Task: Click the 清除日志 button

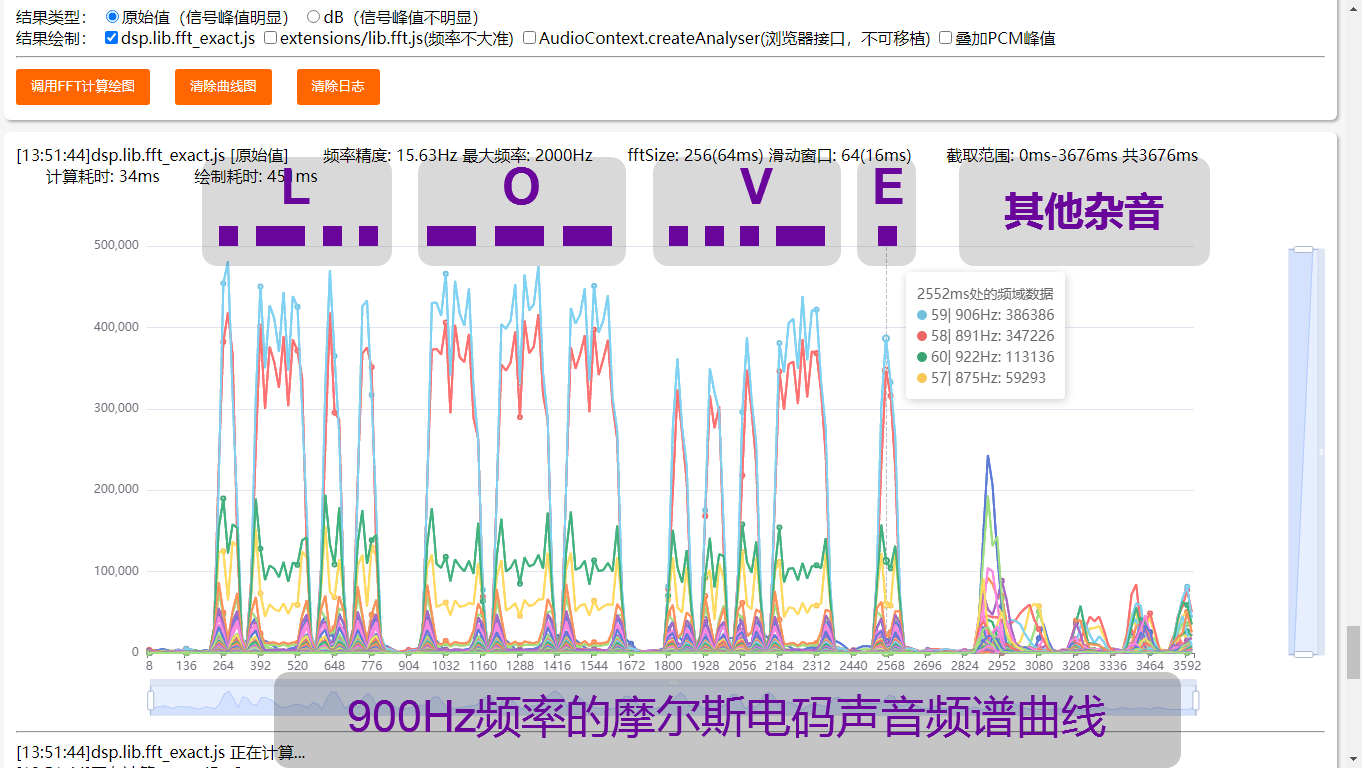Action: point(338,86)
